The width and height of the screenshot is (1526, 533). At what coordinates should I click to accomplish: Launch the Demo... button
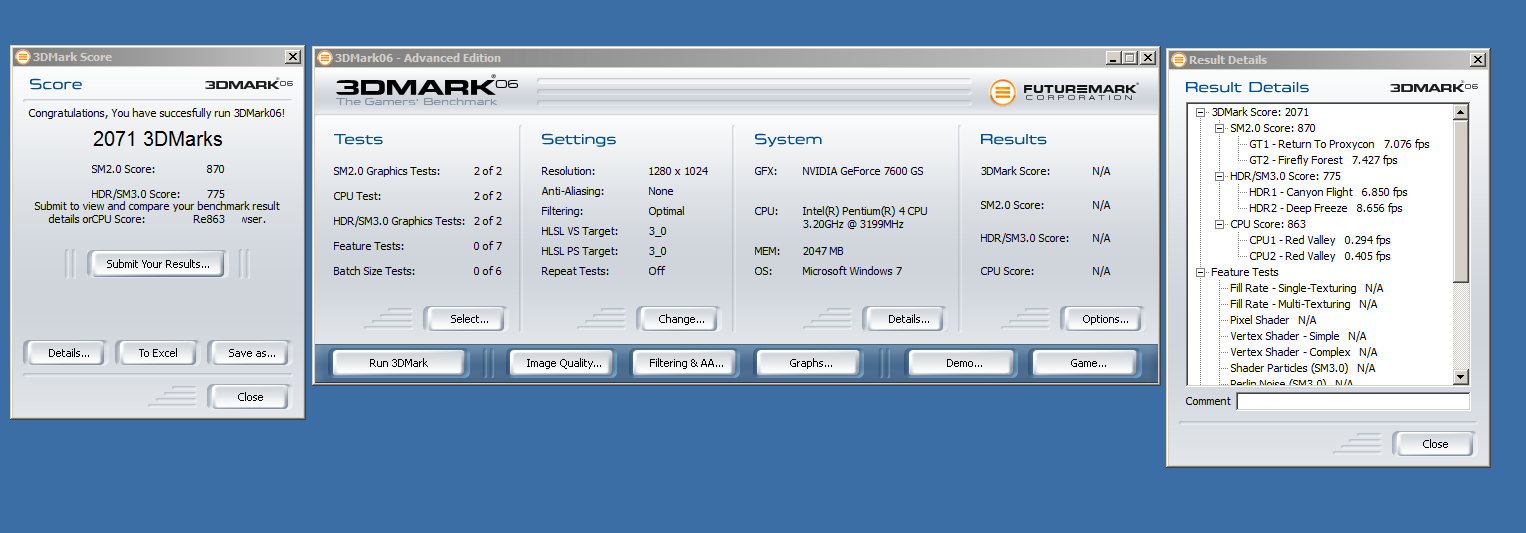click(x=963, y=363)
